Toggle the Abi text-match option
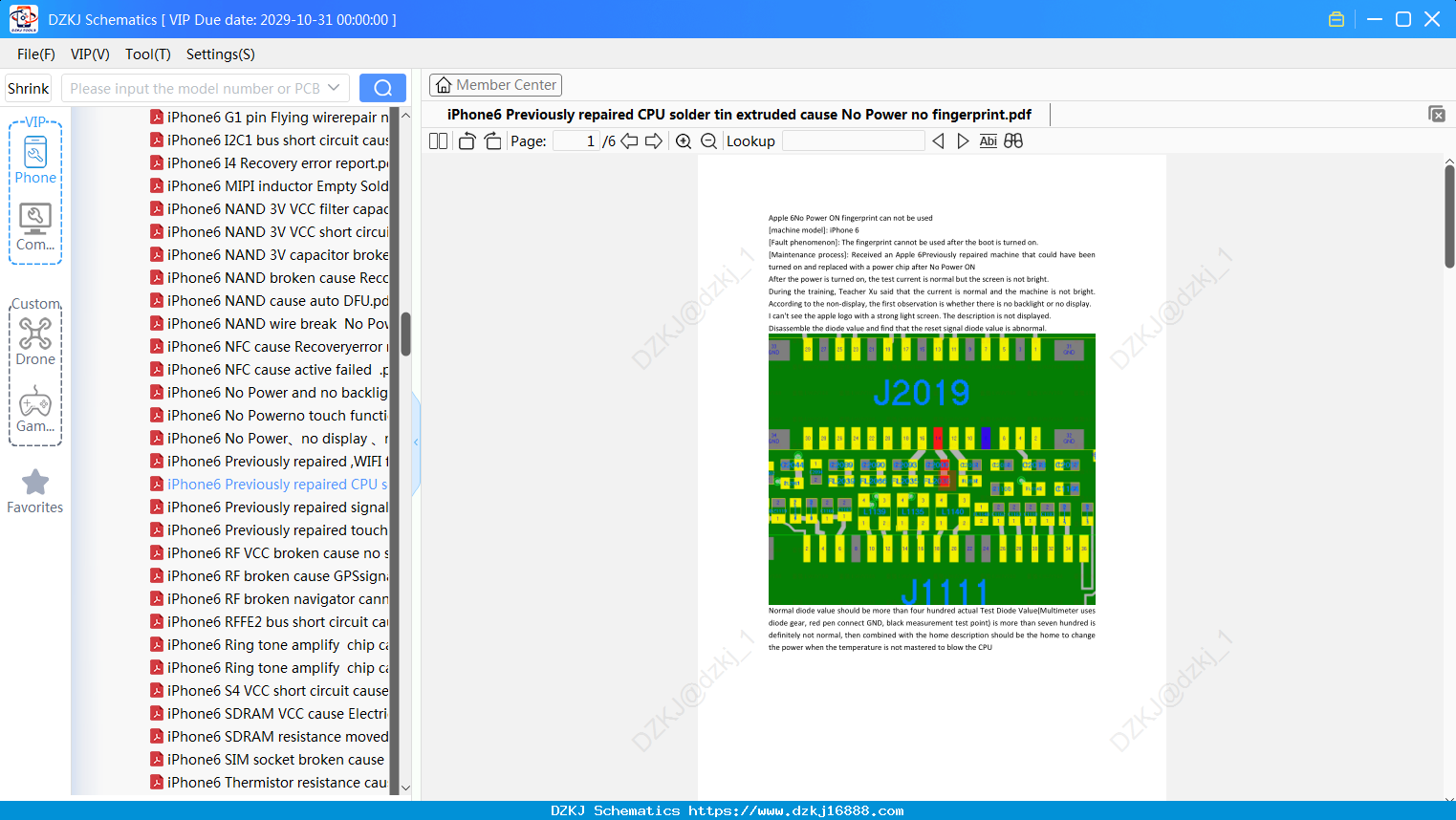The image size is (1456, 820). coord(989,141)
